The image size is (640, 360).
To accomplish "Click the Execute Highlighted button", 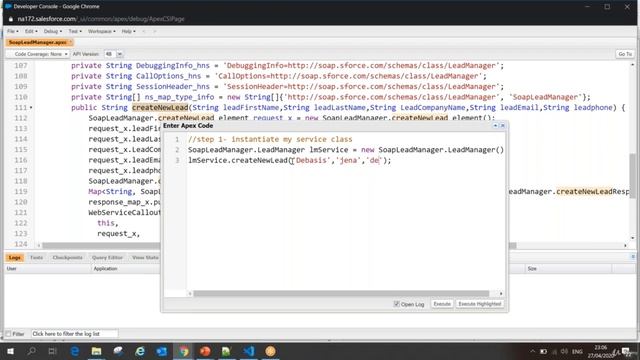I will click(480, 304).
